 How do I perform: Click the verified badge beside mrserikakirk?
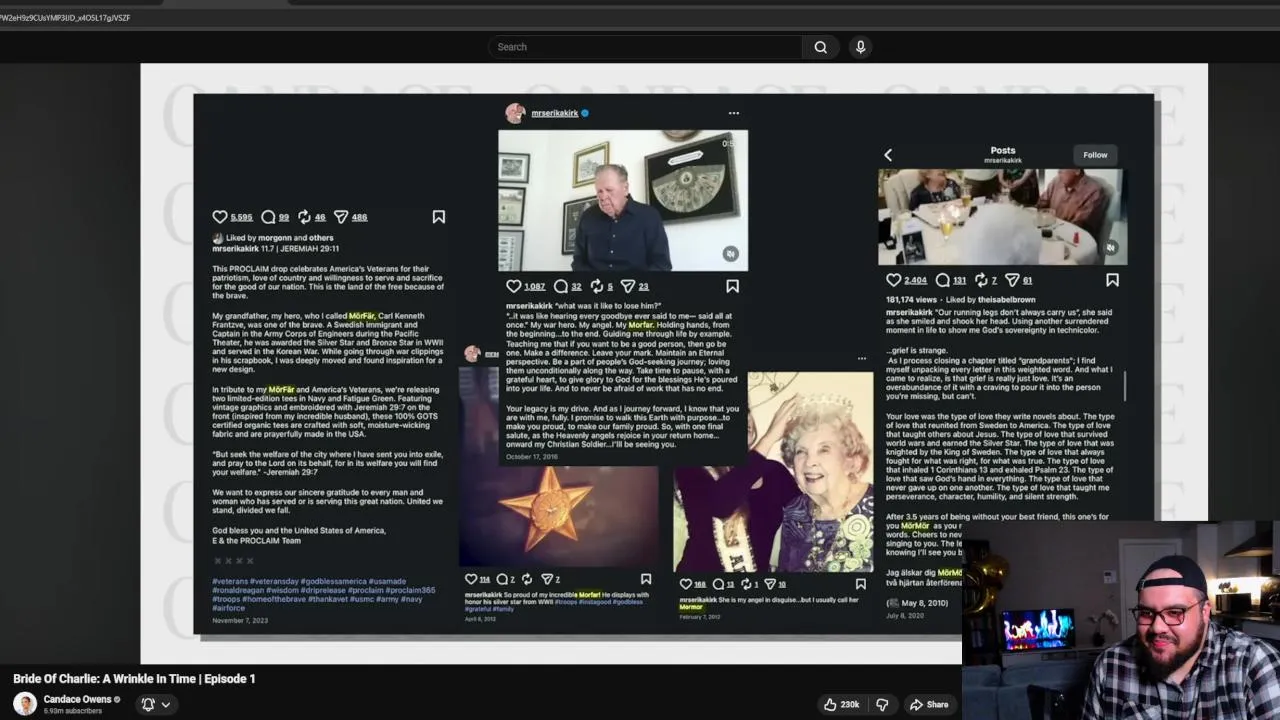[585, 113]
